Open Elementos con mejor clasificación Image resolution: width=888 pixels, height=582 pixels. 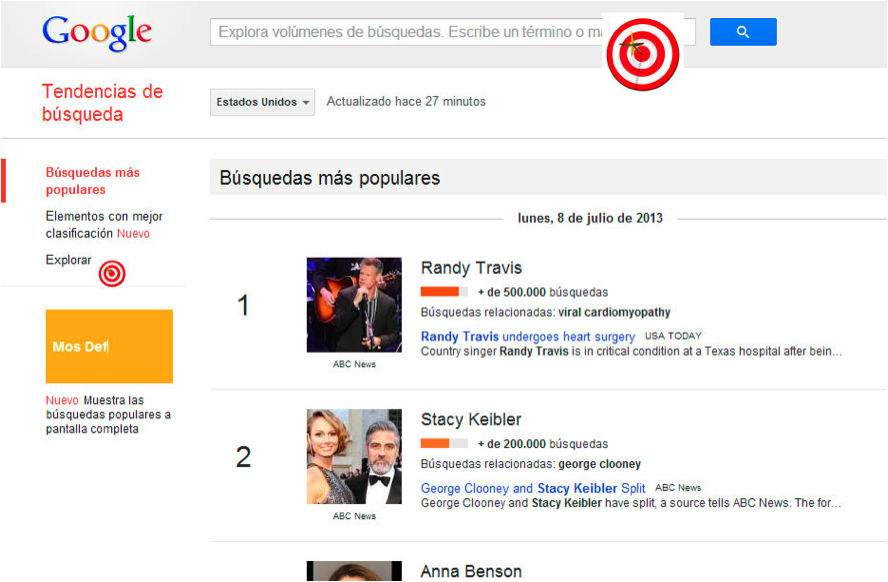pyautogui.click(x=103, y=225)
